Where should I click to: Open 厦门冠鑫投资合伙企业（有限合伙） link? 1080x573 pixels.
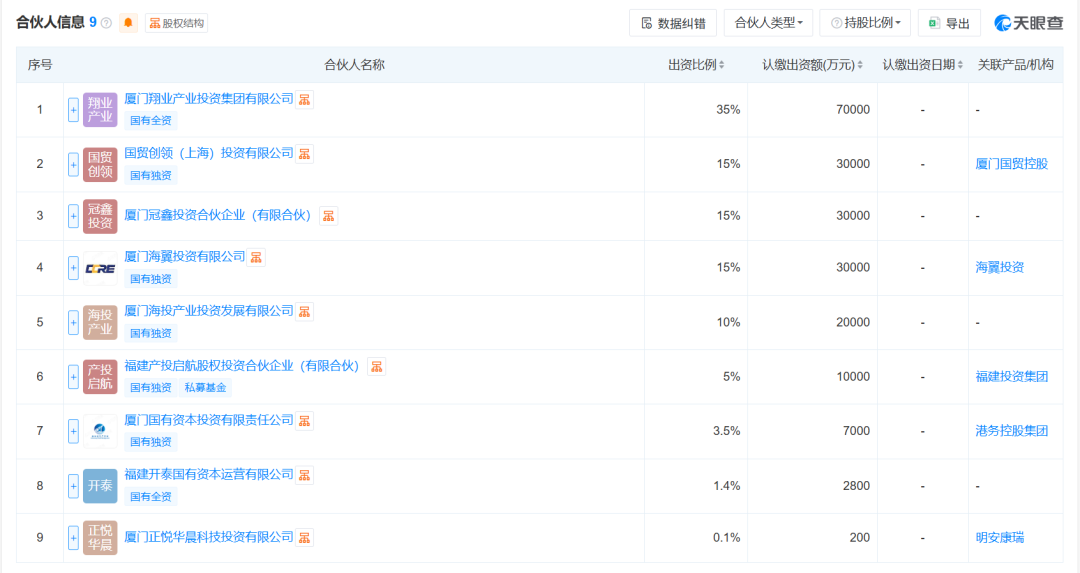point(220,215)
